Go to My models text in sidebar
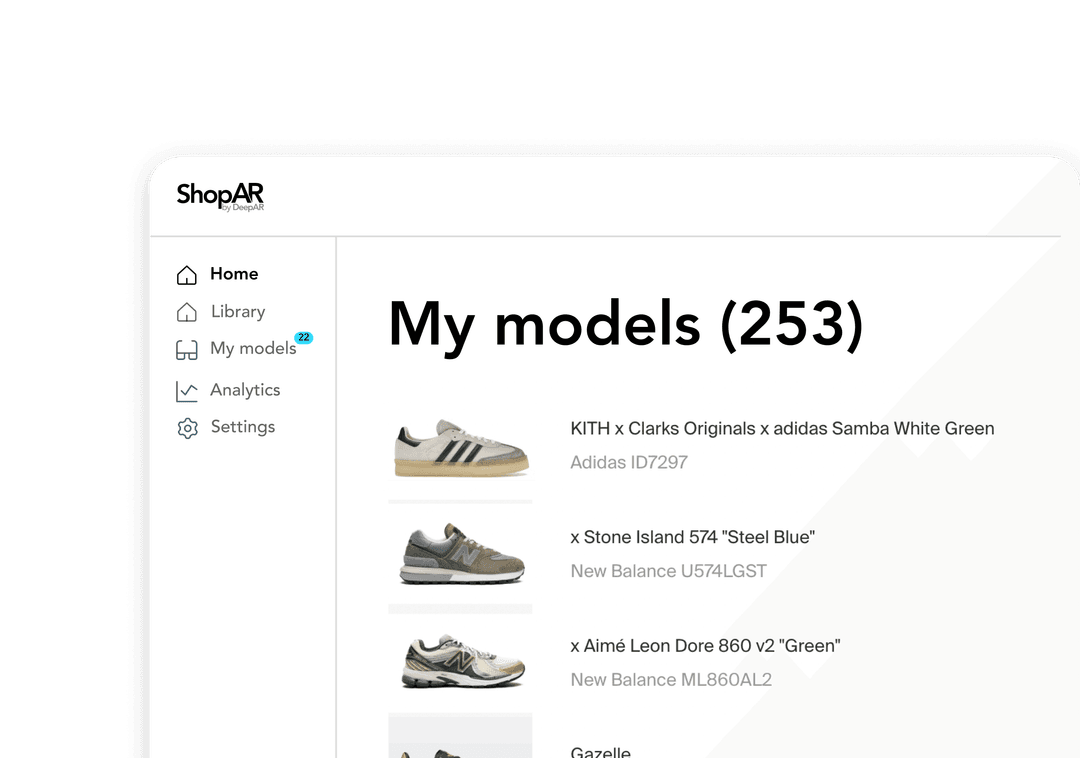The height and width of the screenshot is (758, 1080). tap(253, 349)
